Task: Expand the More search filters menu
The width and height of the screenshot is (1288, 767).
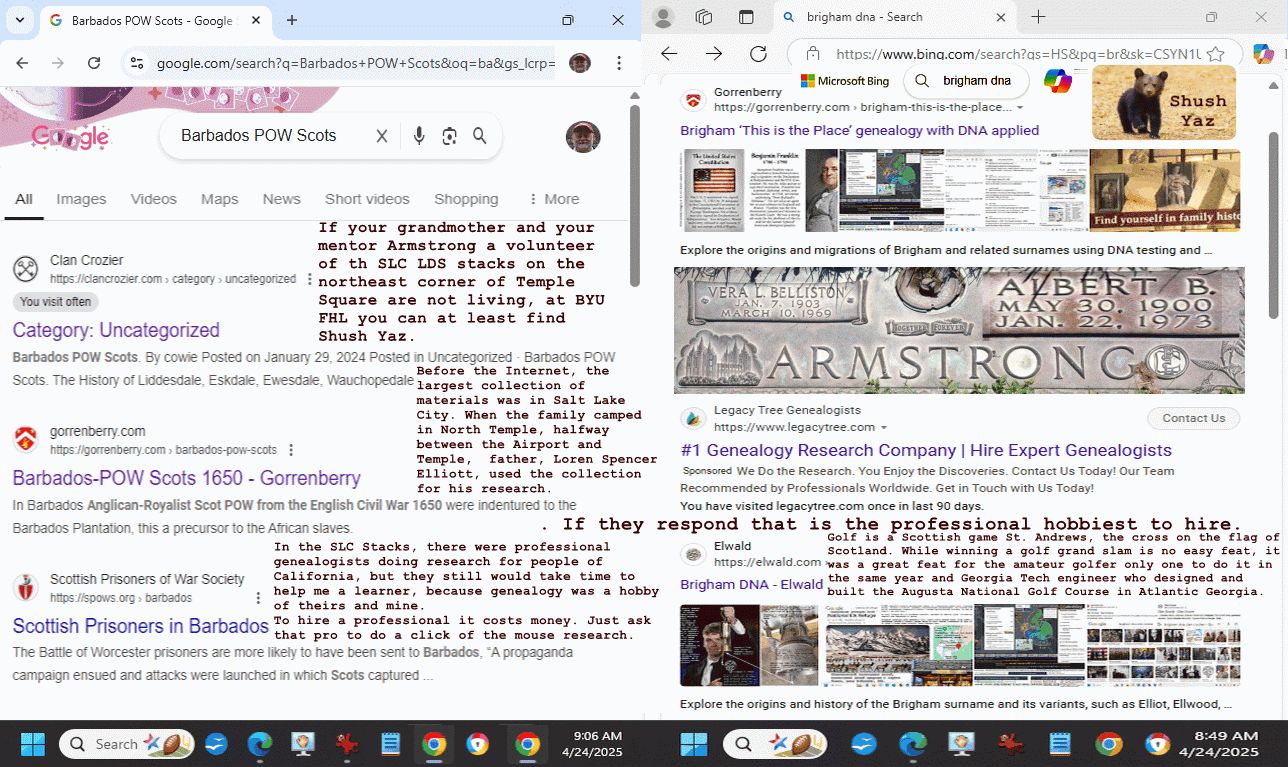Action: pyautogui.click(x=553, y=199)
